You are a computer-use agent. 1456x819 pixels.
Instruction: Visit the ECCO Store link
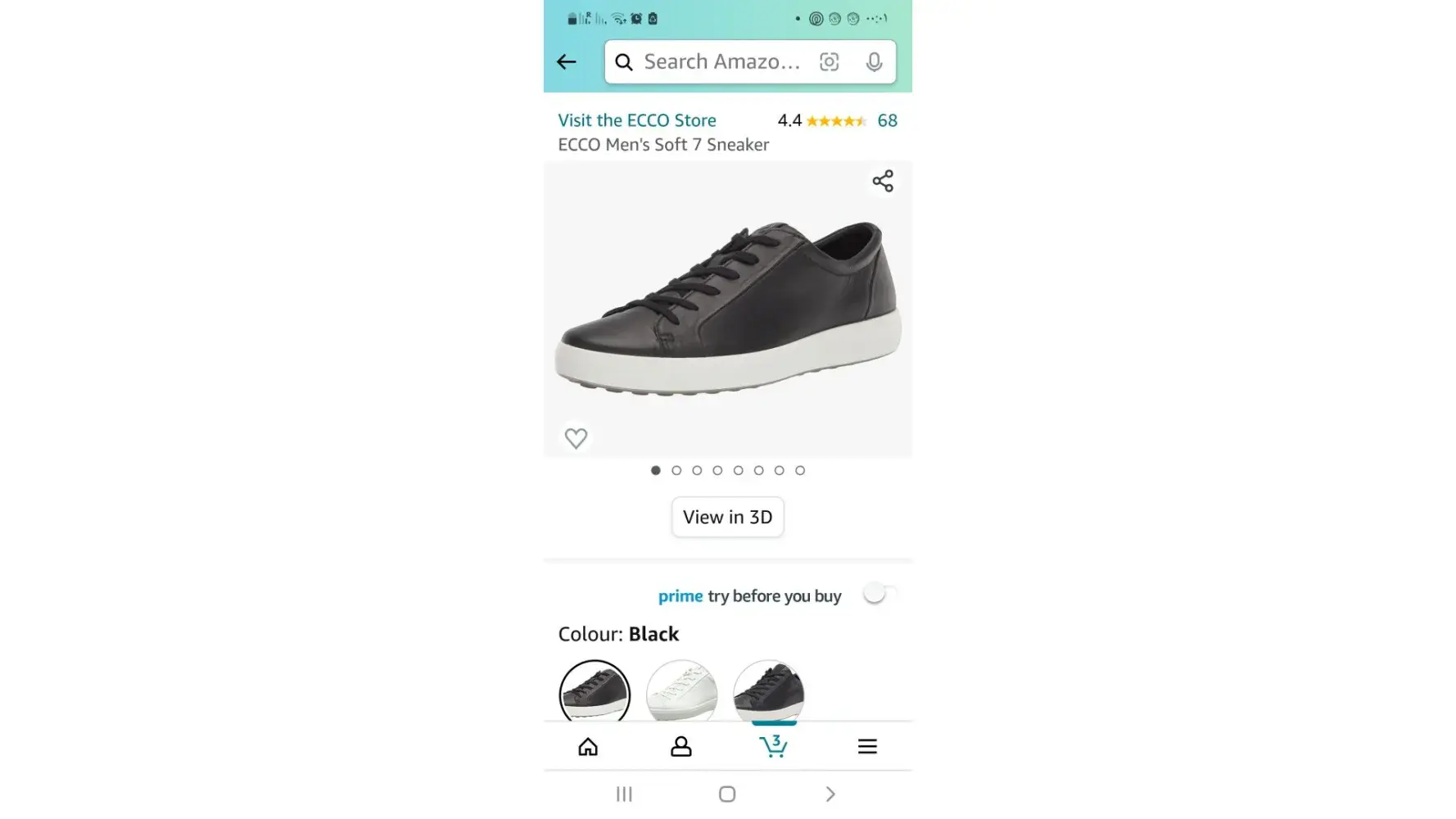coord(637,120)
